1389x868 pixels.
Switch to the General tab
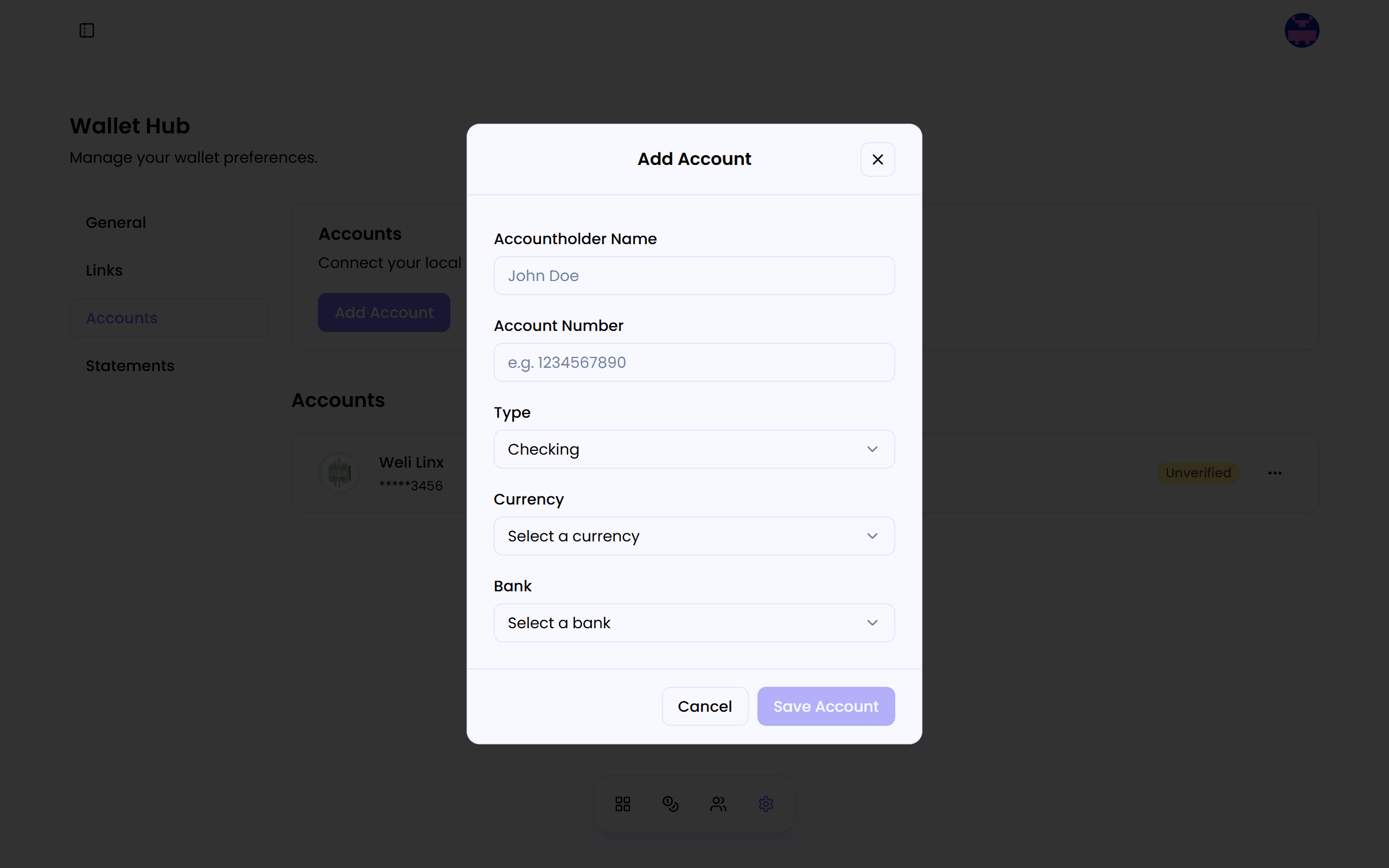[116, 222]
